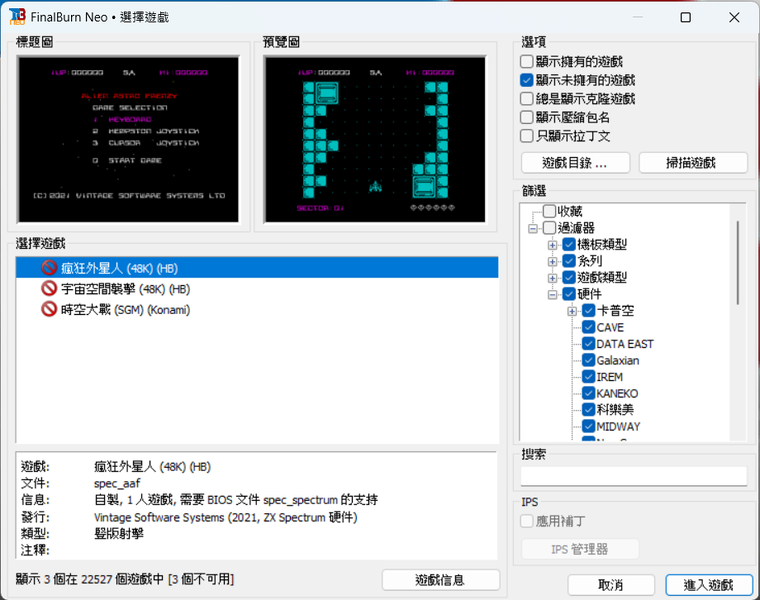Click 進入遊戲 button

pyautogui.click(x=709, y=585)
